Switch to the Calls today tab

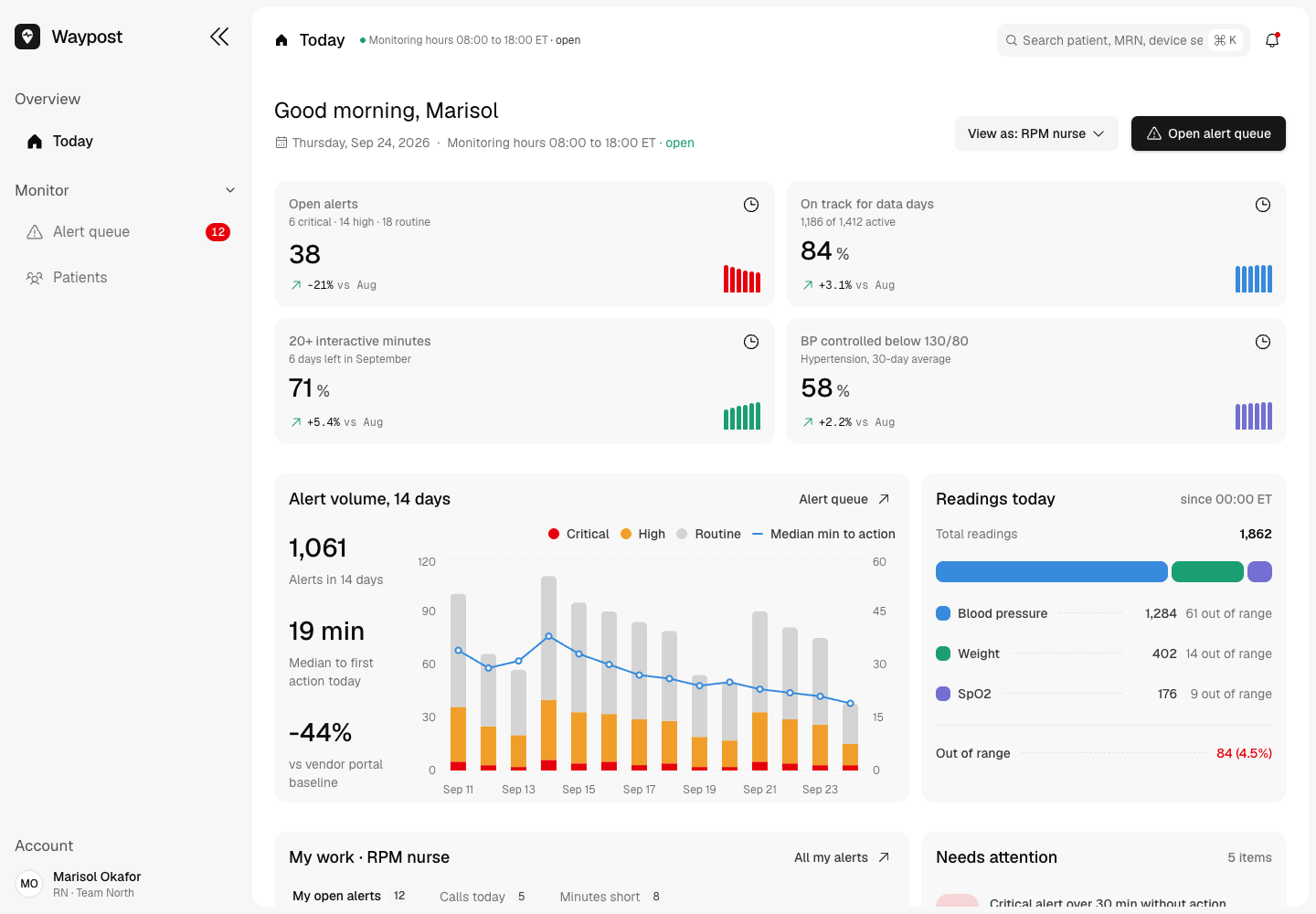483,897
